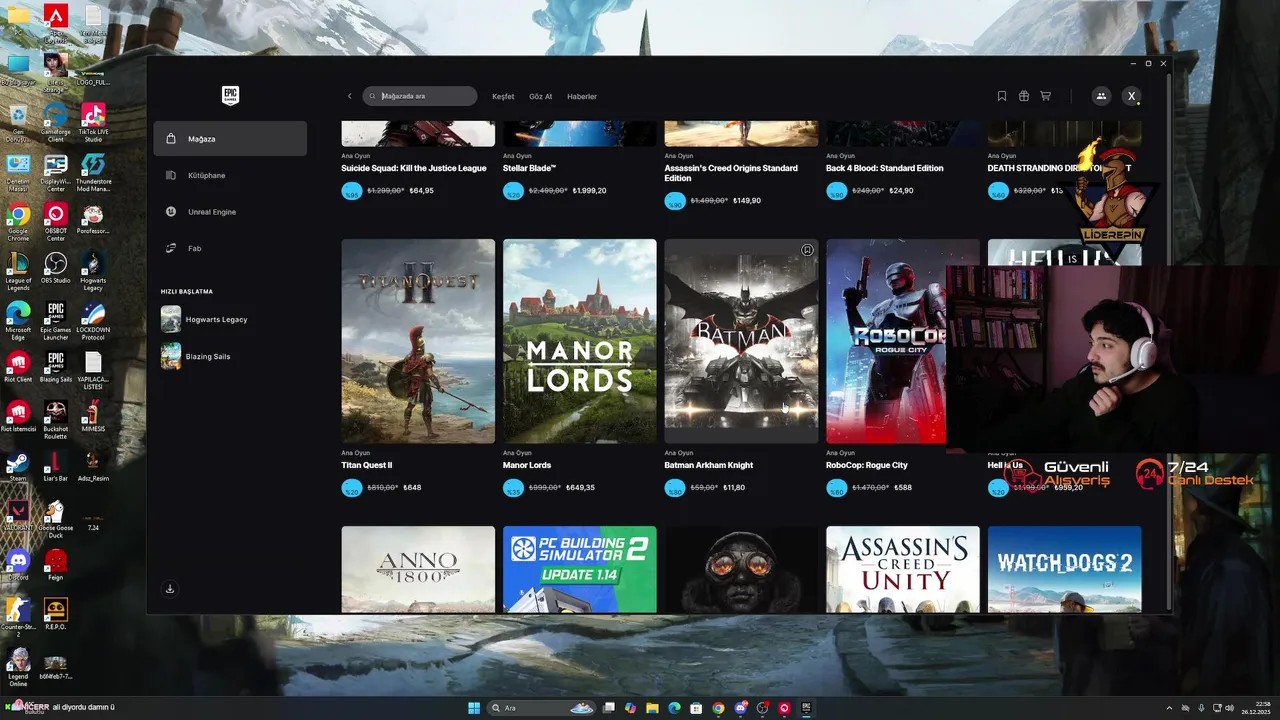
Task: Open Google Chrome desktop shortcut
Action: click(x=18, y=222)
